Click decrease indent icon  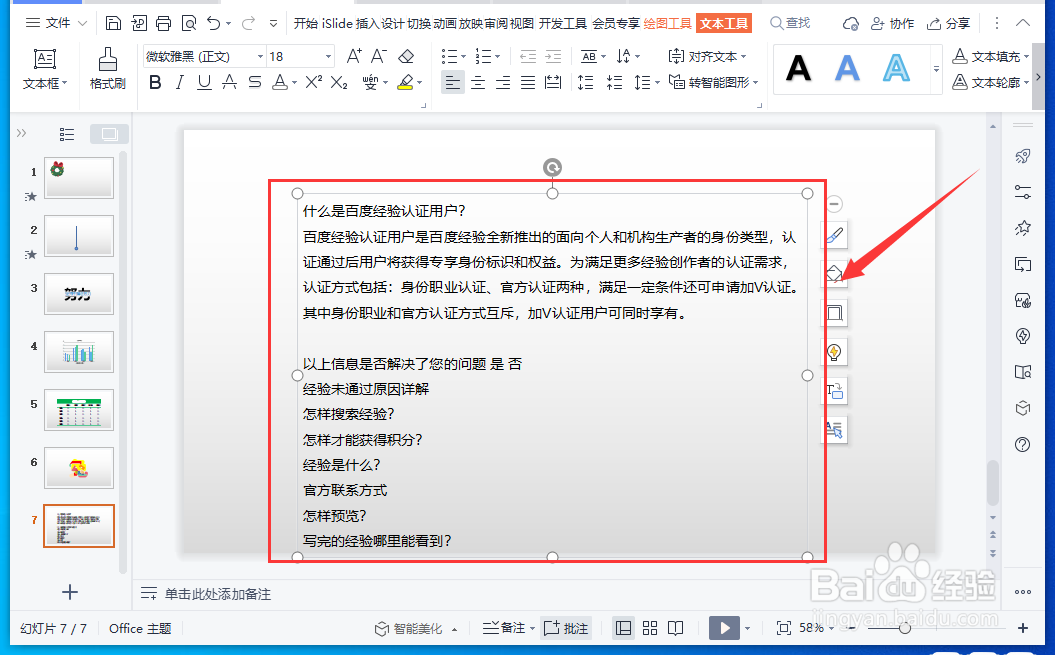coord(528,56)
